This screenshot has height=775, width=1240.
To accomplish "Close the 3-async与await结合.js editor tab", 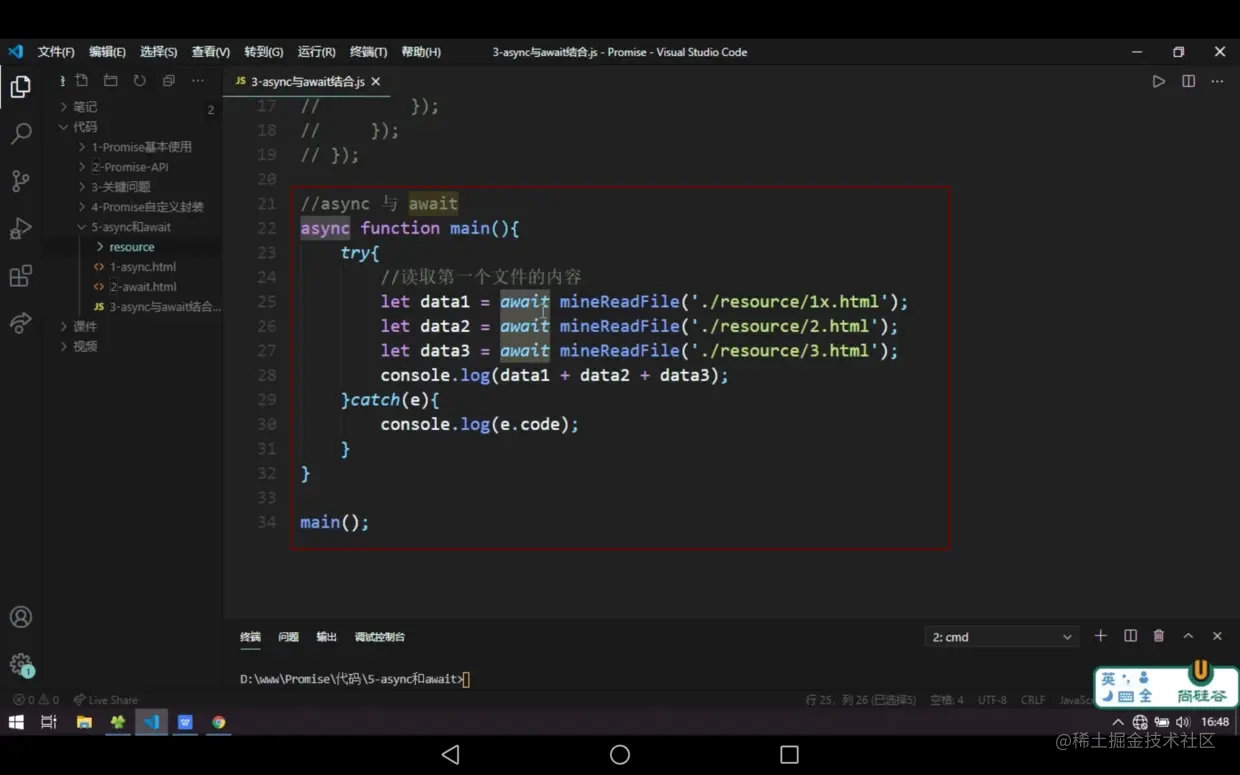I will tap(376, 81).
